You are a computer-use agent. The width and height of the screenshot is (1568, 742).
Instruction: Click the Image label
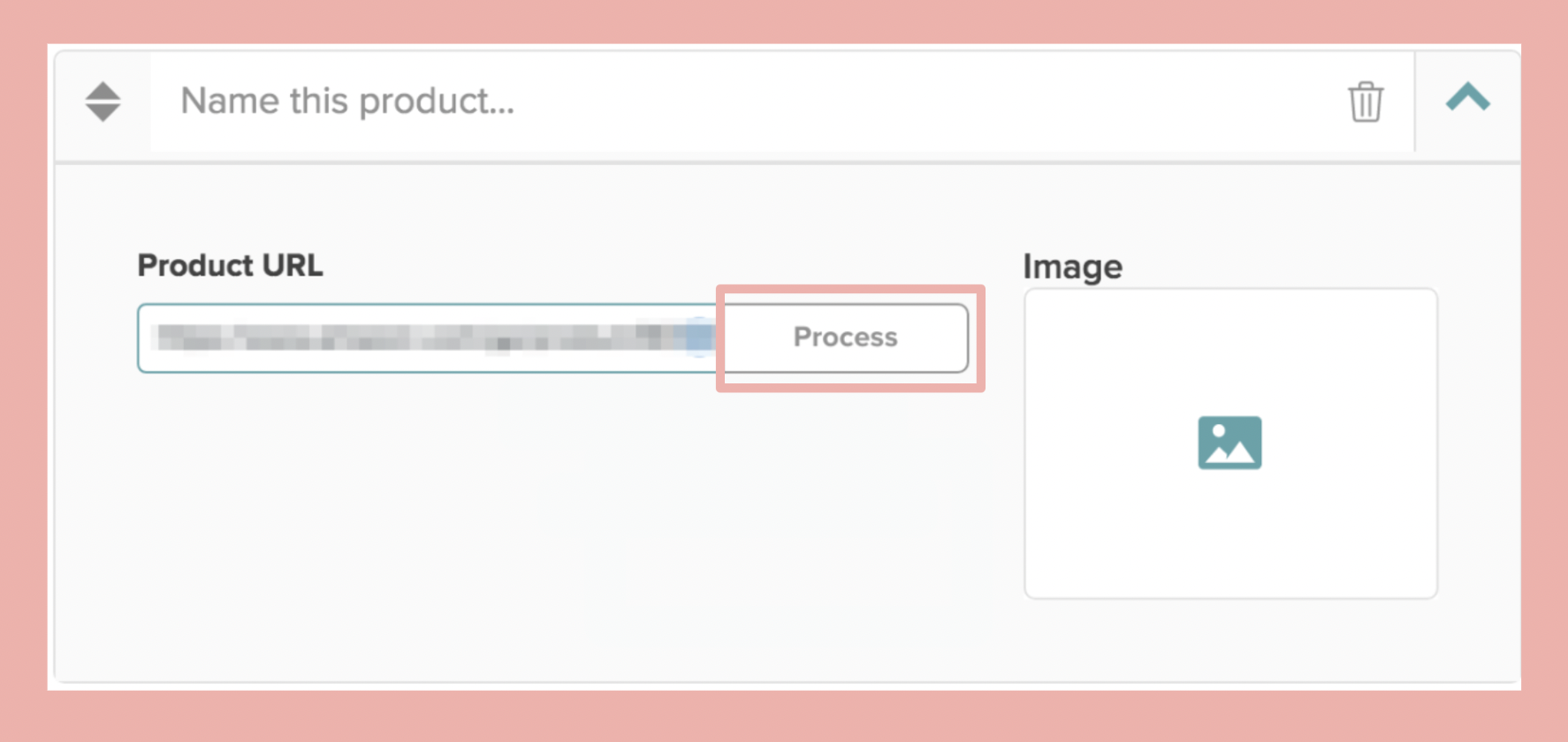[x=1072, y=267]
